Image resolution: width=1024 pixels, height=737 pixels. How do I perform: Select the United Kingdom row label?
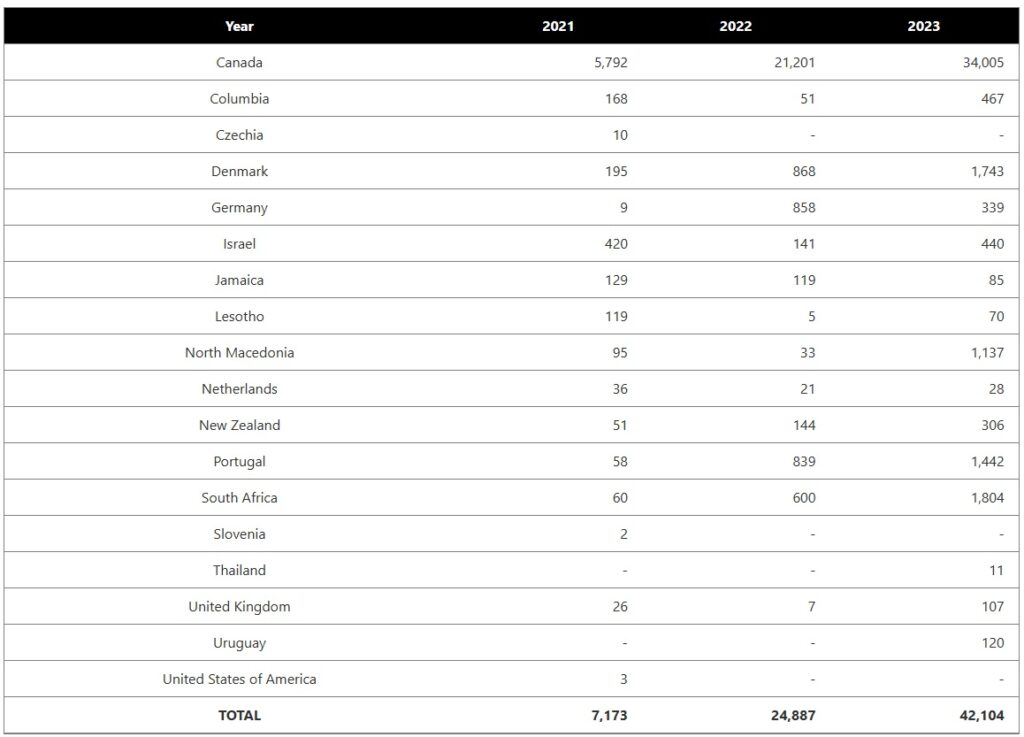(x=239, y=607)
